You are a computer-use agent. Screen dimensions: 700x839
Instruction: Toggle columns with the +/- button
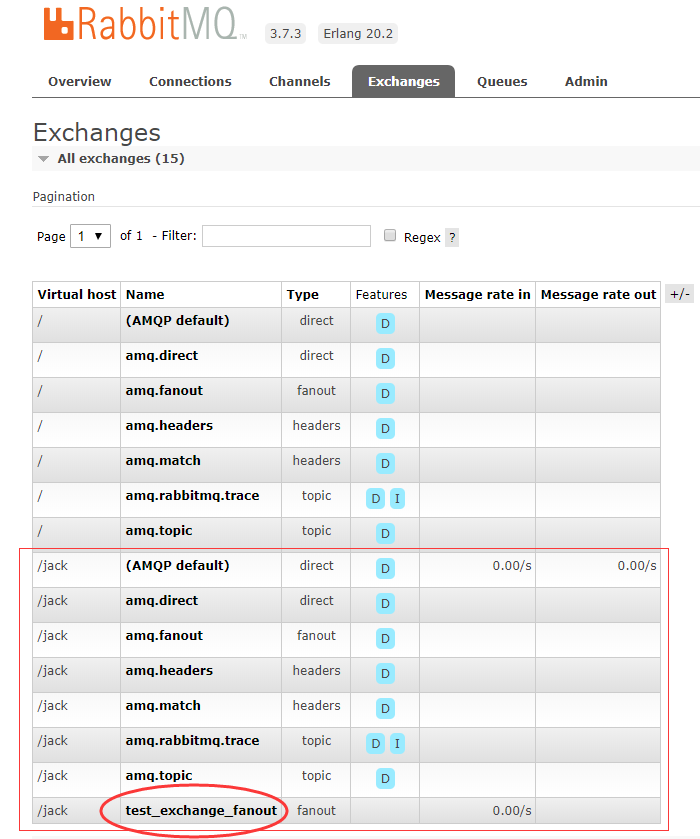[x=680, y=294]
